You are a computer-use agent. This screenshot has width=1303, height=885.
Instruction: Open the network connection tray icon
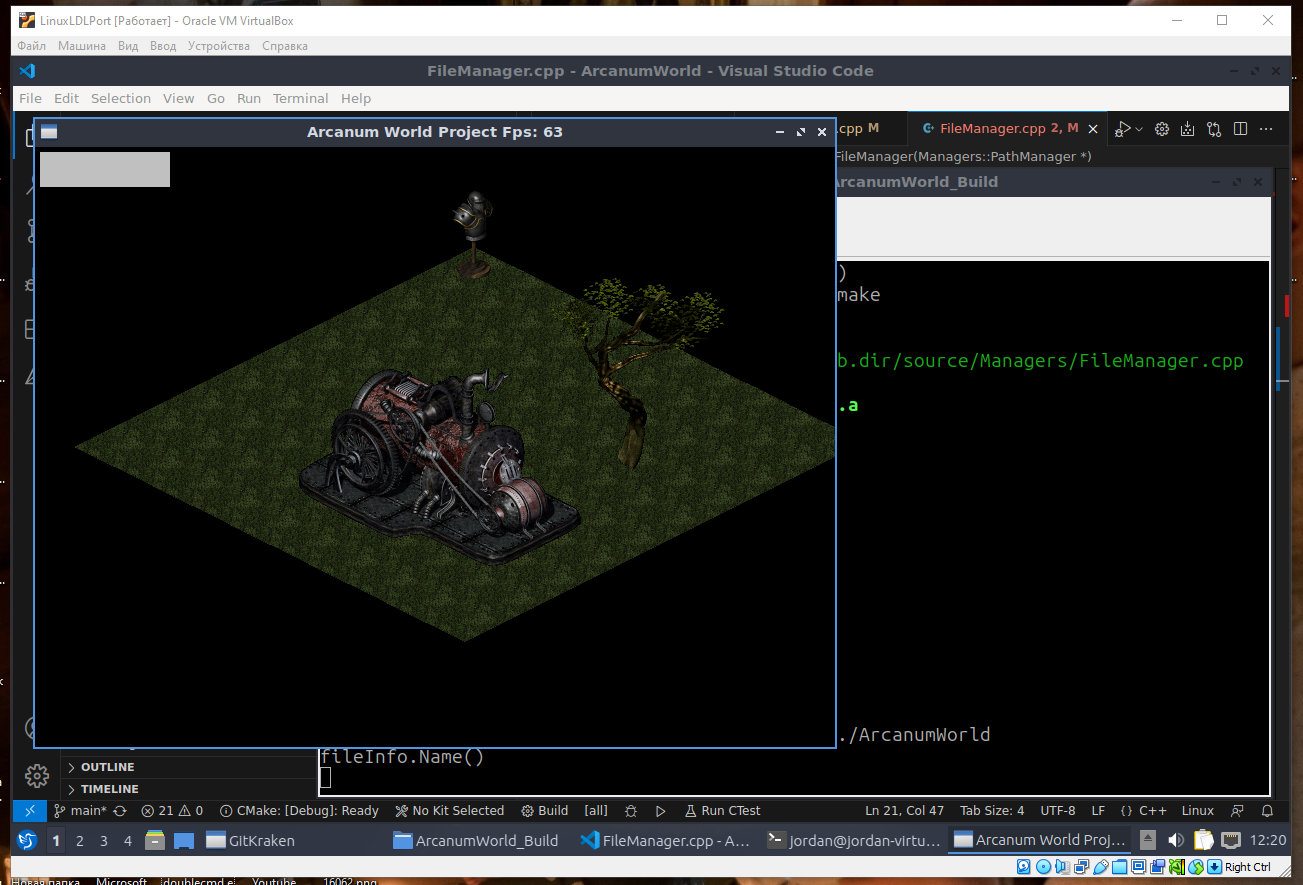coord(1230,840)
